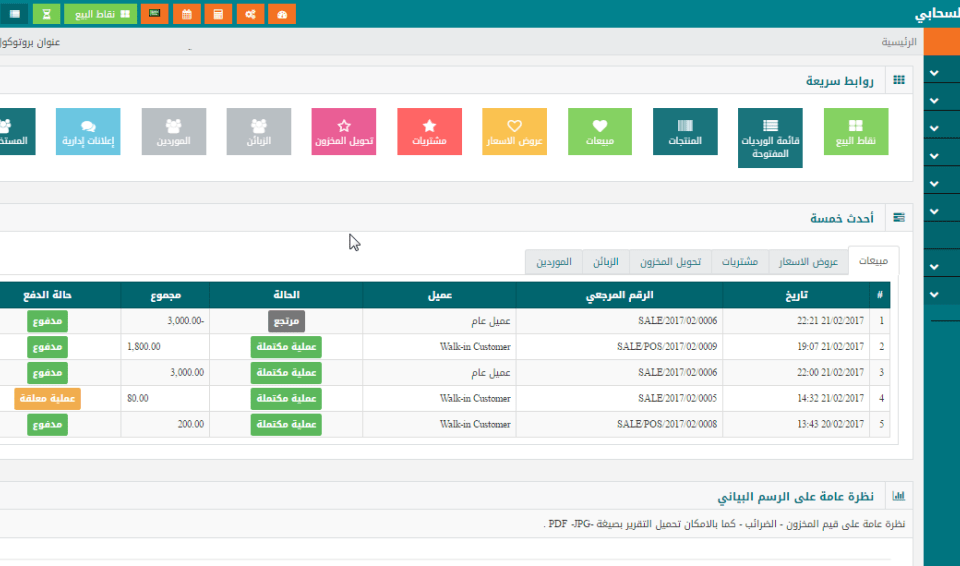Screen dimensions: 960x566
Task: Switch to the الموردين tab in latest five
Action: click(554, 262)
